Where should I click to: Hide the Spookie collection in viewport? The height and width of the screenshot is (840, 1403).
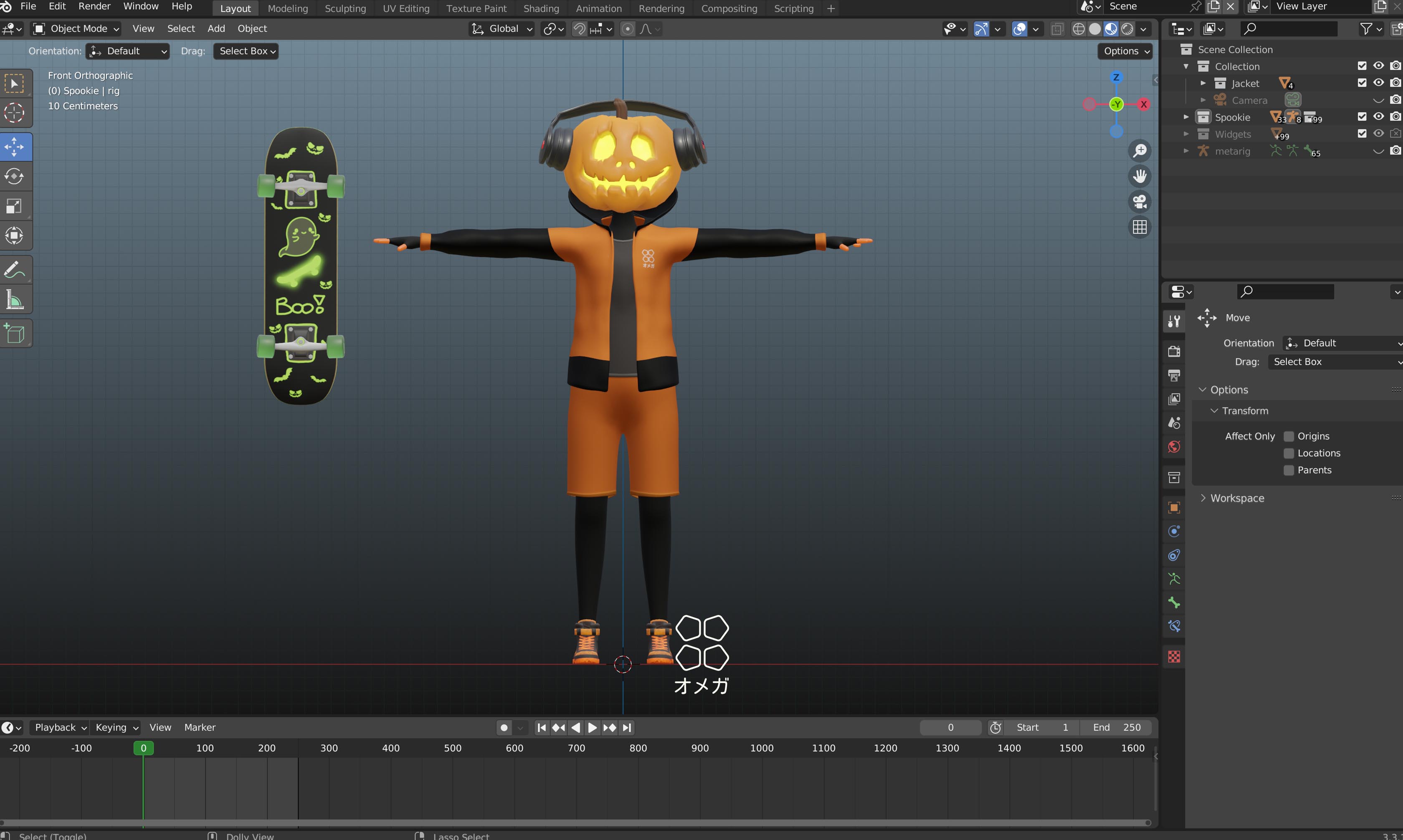[x=1379, y=116]
